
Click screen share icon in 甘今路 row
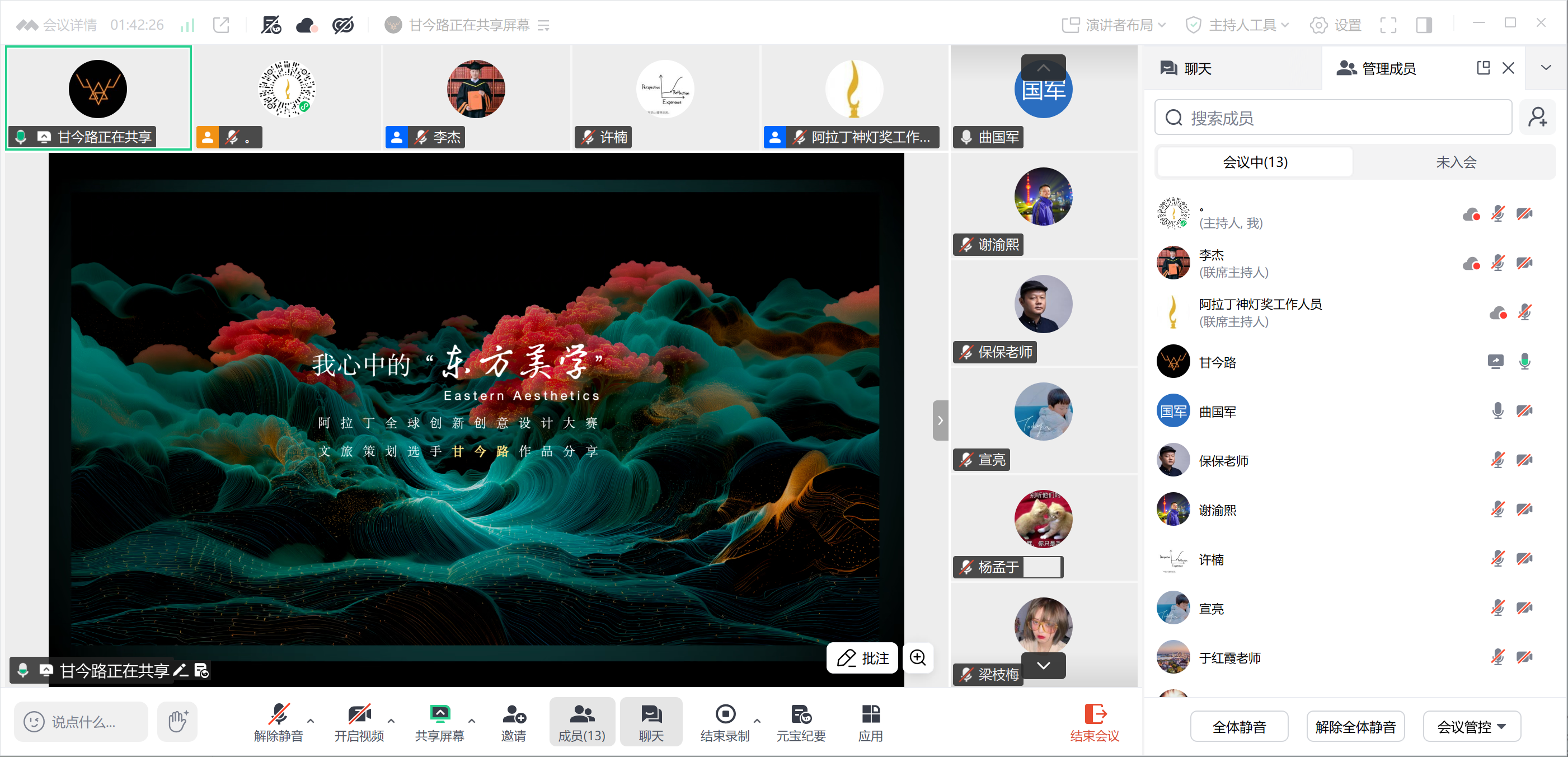(1496, 362)
